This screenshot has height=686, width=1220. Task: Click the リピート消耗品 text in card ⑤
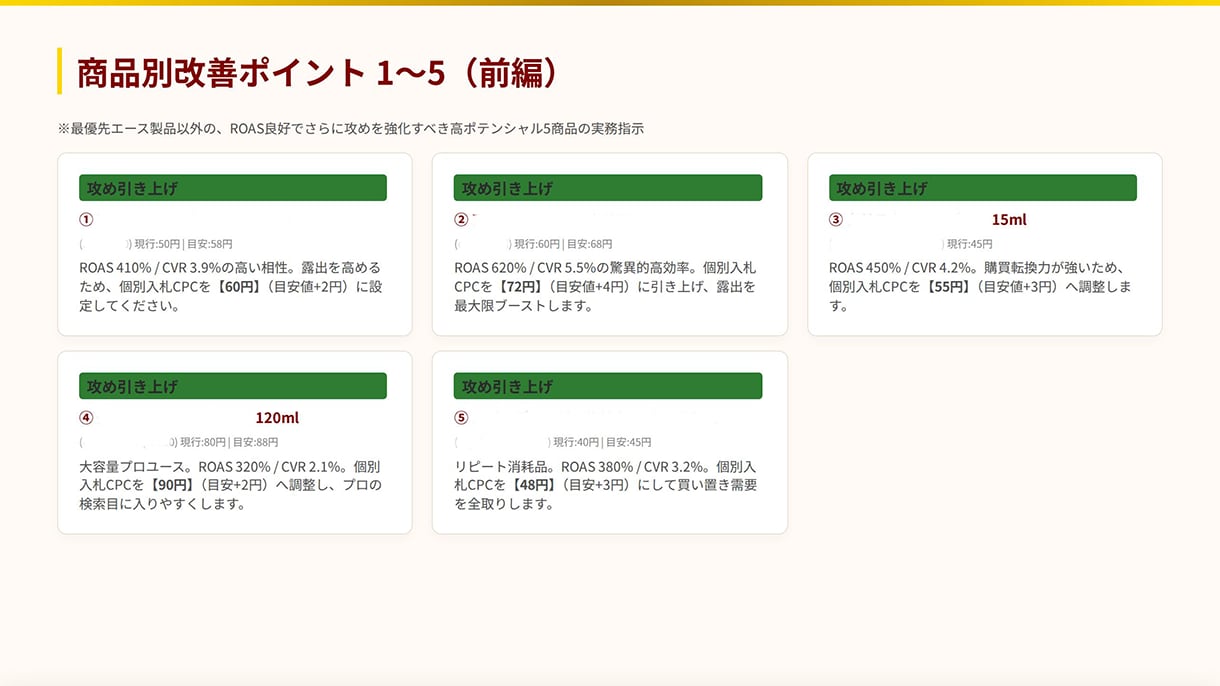499,466
